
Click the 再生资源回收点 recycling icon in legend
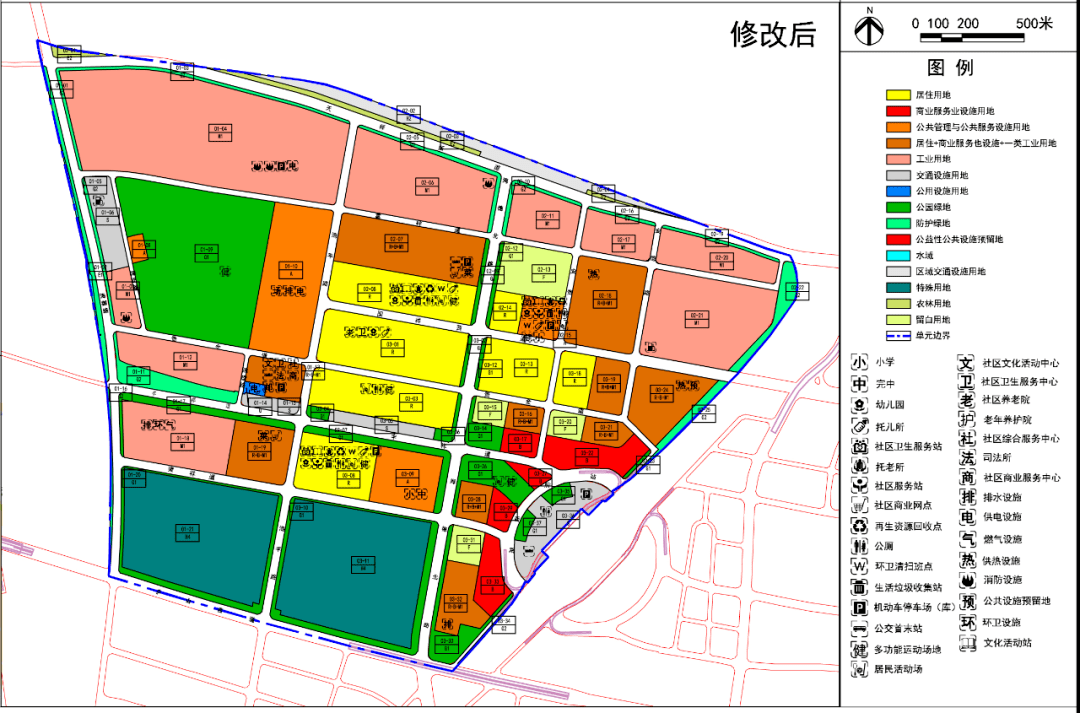tap(859, 526)
